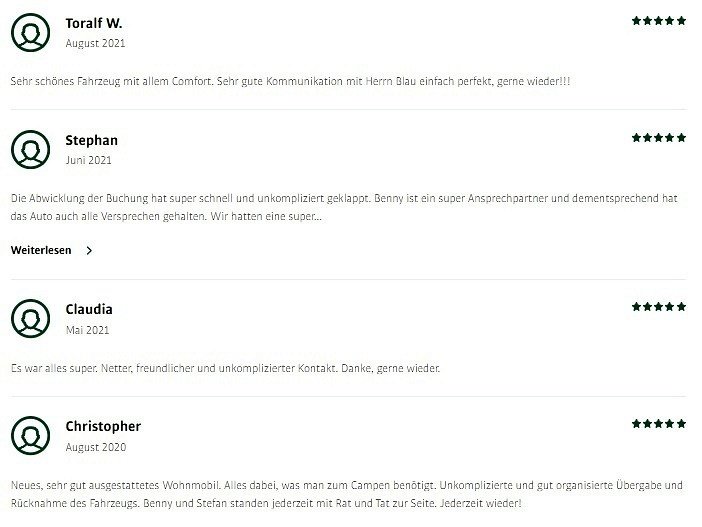
Task: Click the reviewer name Toralf W.
Action: point(94,23)
